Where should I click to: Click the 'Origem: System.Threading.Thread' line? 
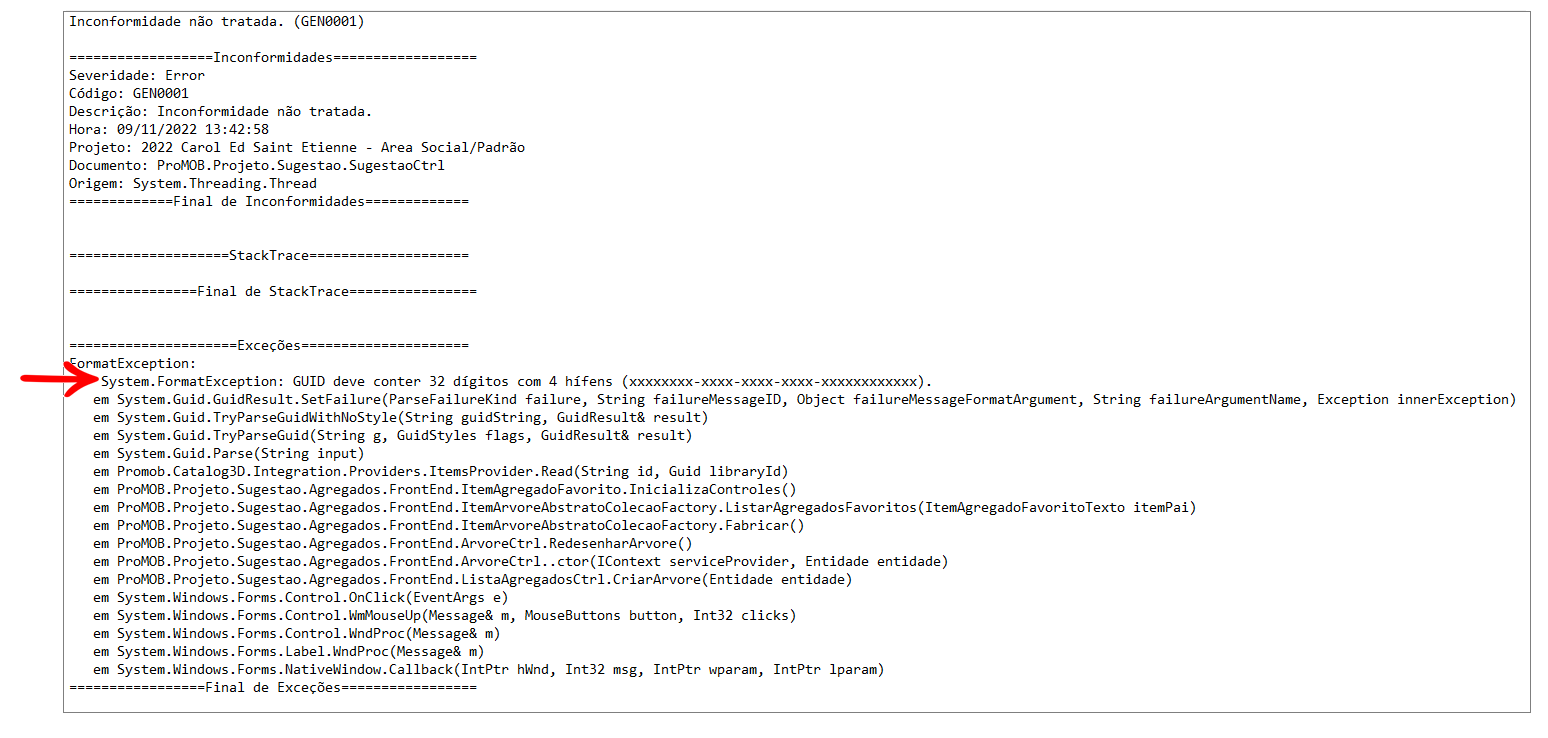pyautogui.click(x=193, y=183)
